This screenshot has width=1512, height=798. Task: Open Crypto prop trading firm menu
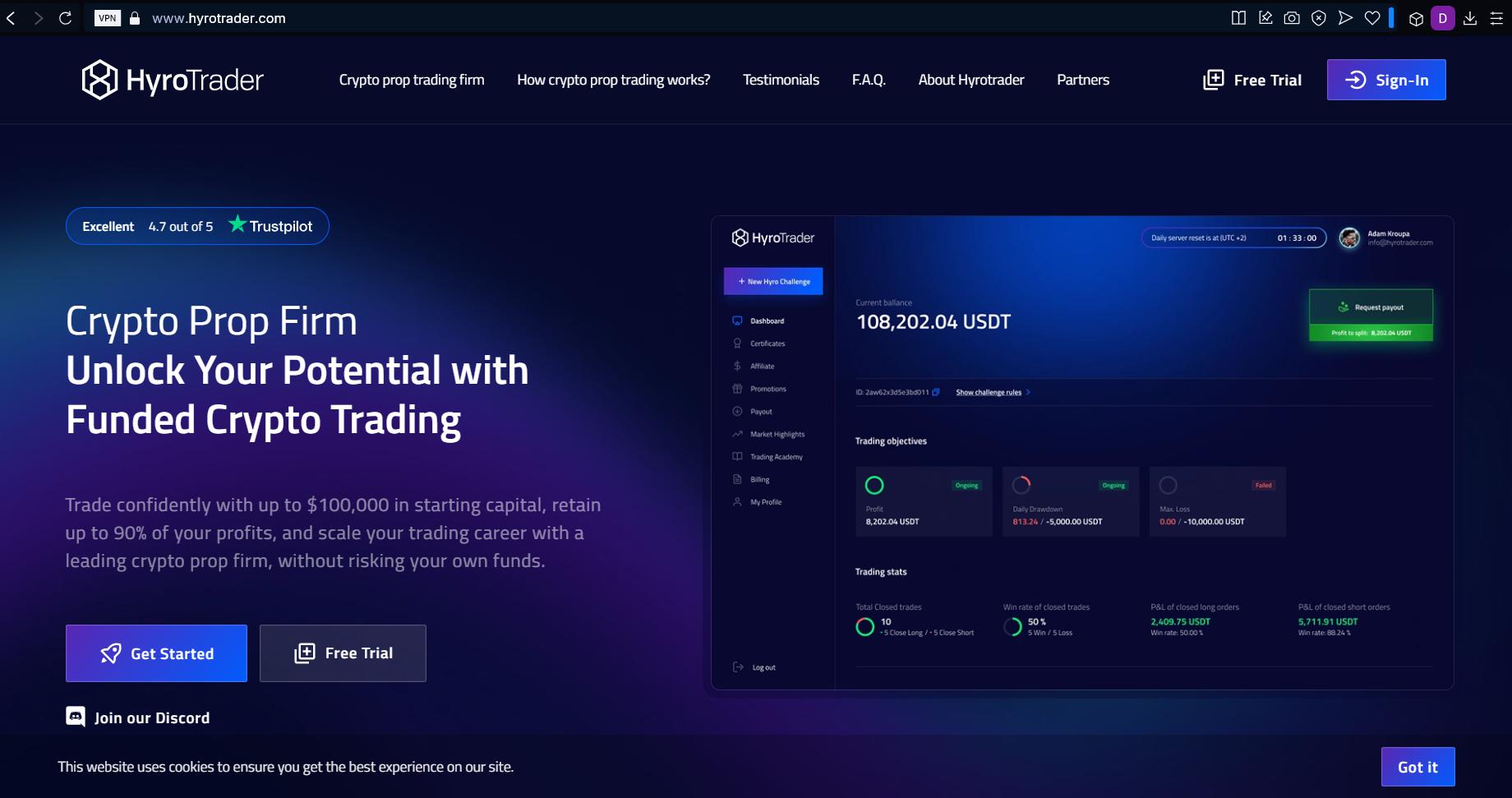click(412, 80)
